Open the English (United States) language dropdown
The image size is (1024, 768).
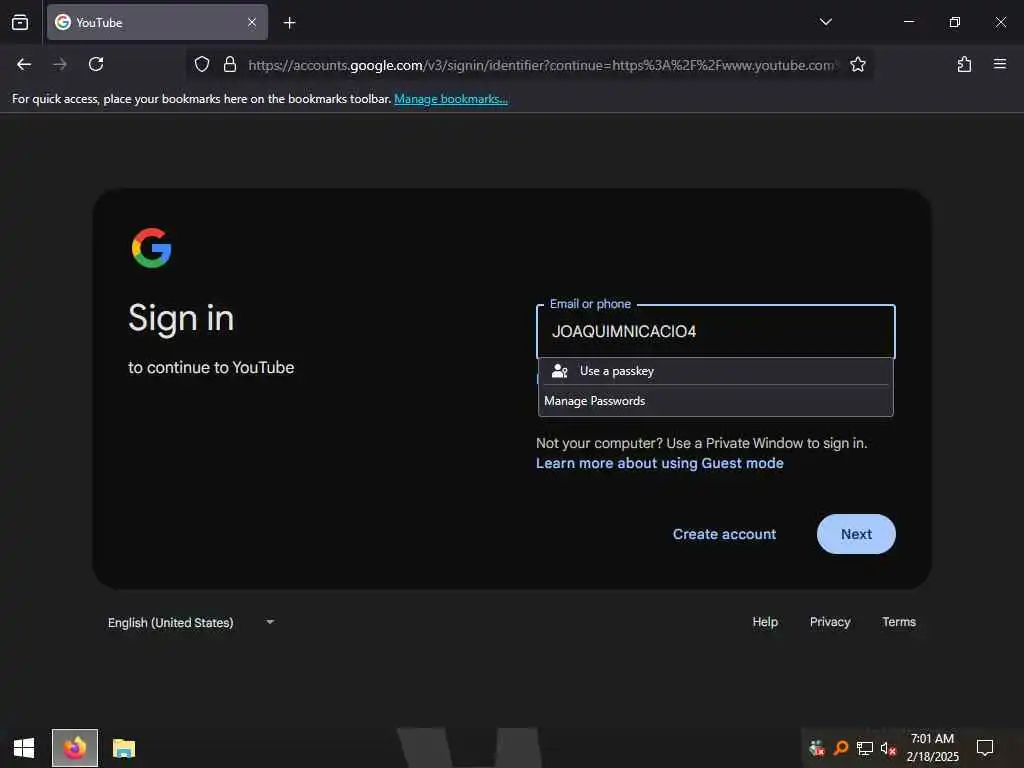tap(191, 622)
